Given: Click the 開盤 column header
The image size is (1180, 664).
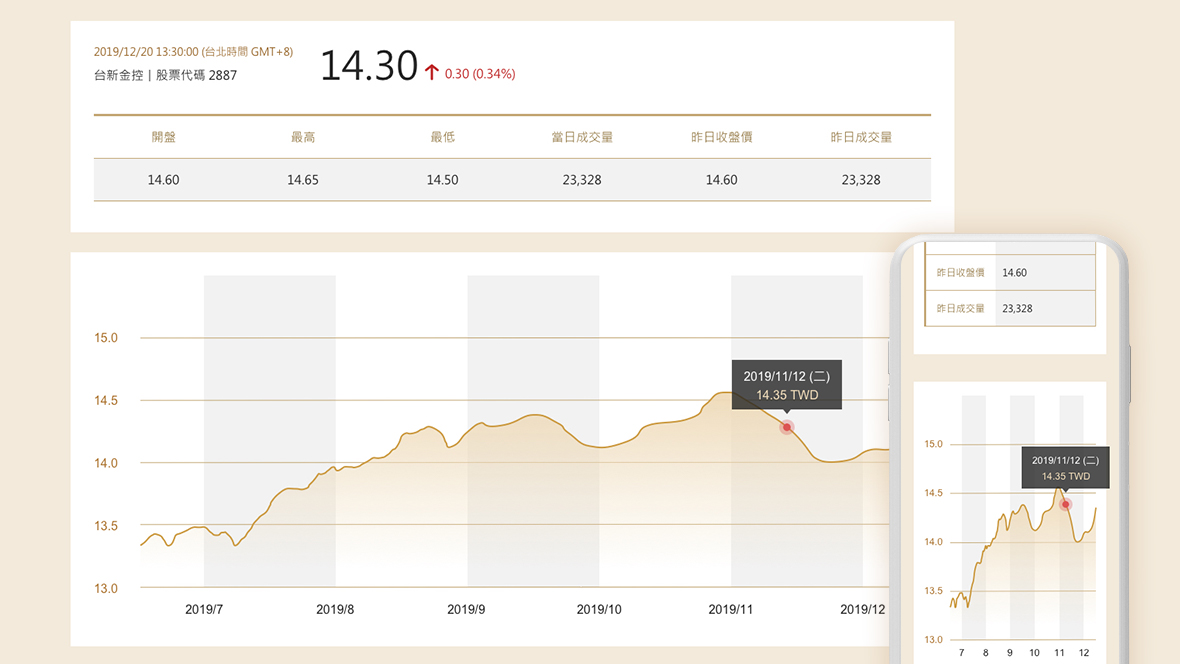Looking at the screenshot, I should click(x=164, y=137).
